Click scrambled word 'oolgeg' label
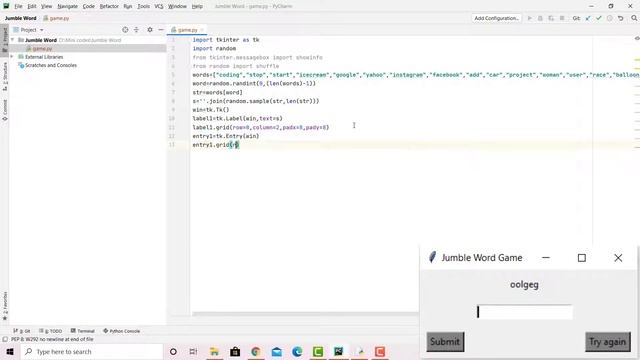The width and height of the screenshot is (640, 360). [524, 284]
